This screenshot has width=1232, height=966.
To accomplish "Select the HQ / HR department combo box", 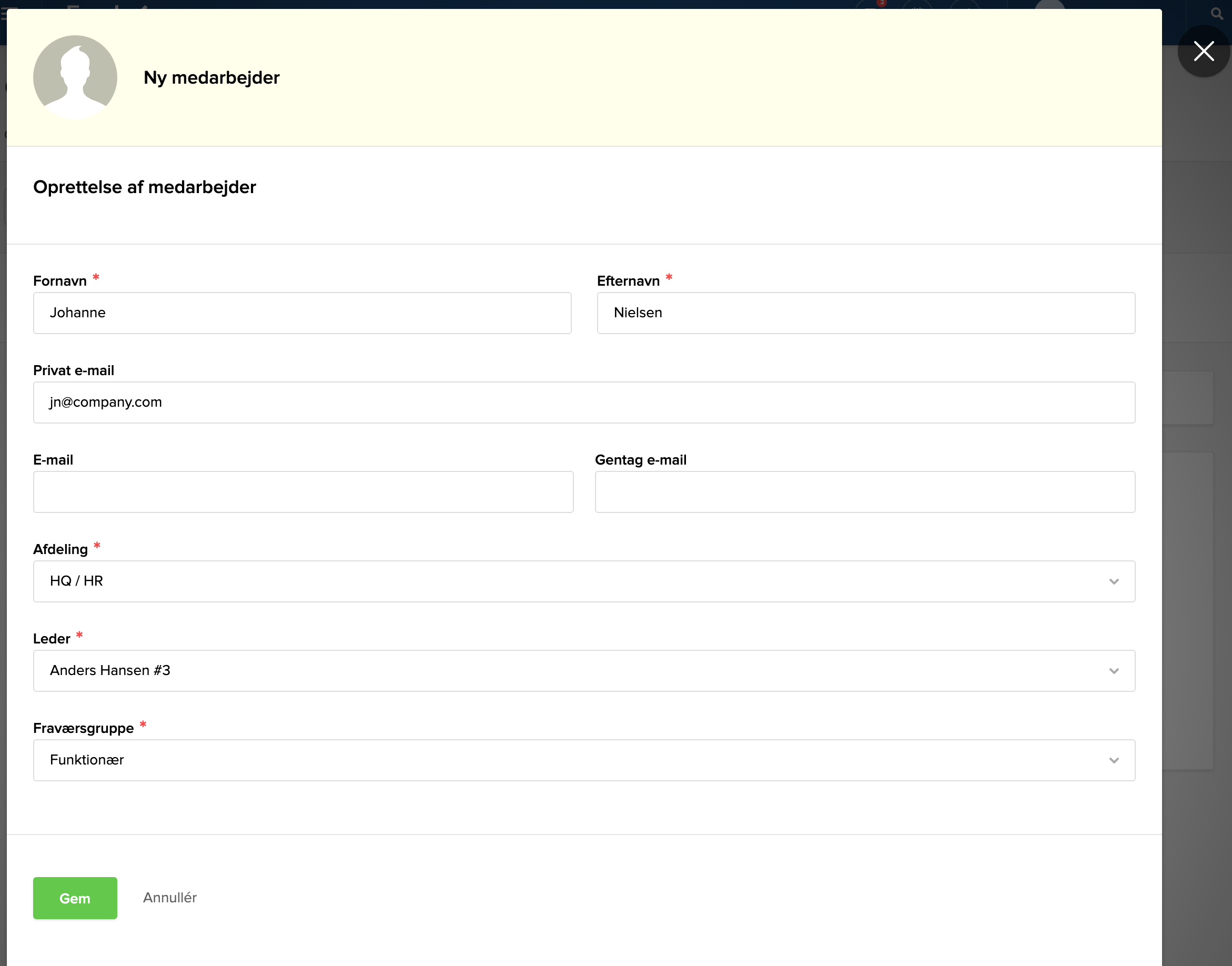I will click(565, 581).
